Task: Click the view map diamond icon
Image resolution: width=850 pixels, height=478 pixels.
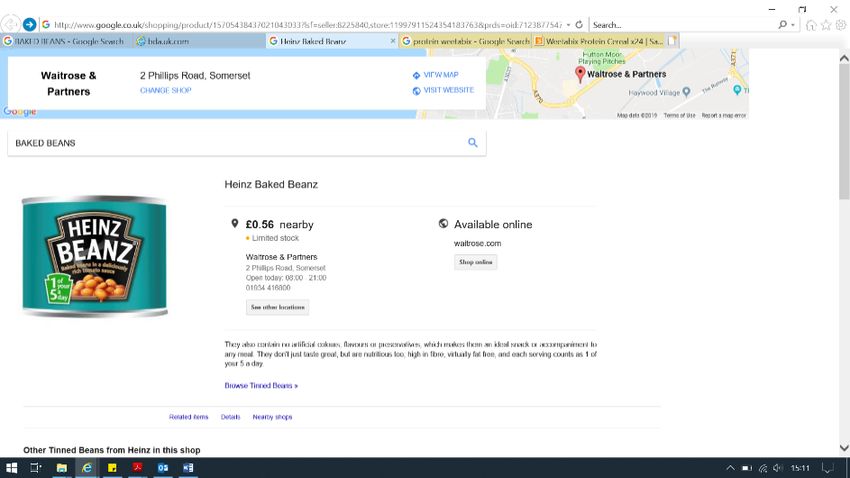Action: click(x=416, y=75)
